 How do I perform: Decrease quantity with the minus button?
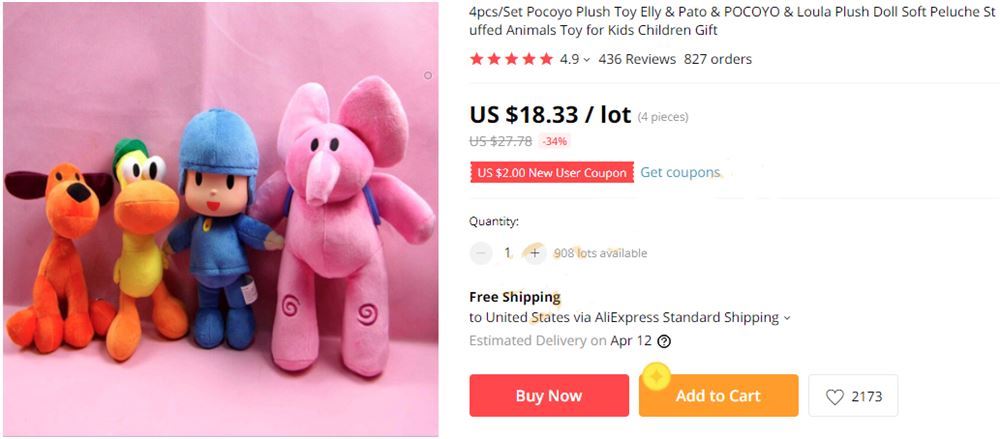coord(482,253)
